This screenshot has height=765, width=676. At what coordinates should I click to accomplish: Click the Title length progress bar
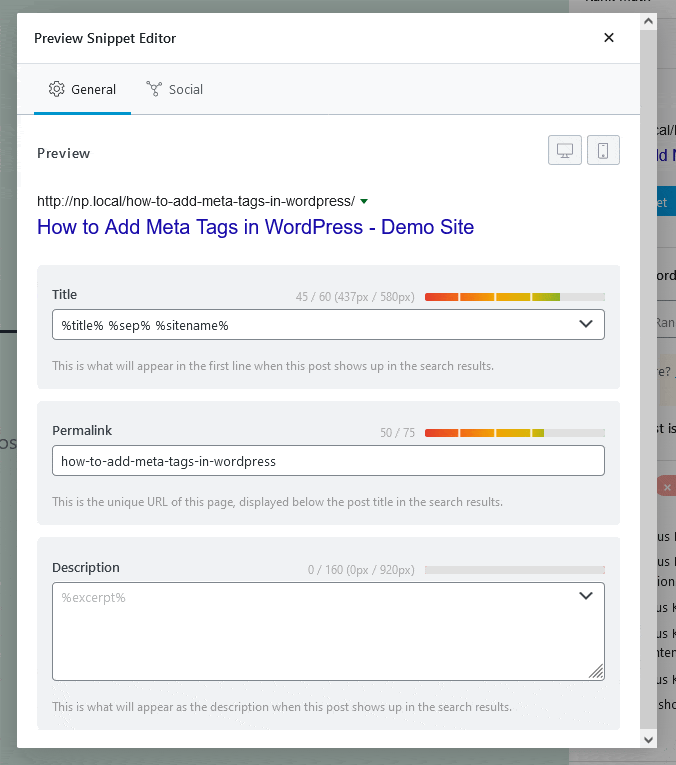click(x=515, y=297)
